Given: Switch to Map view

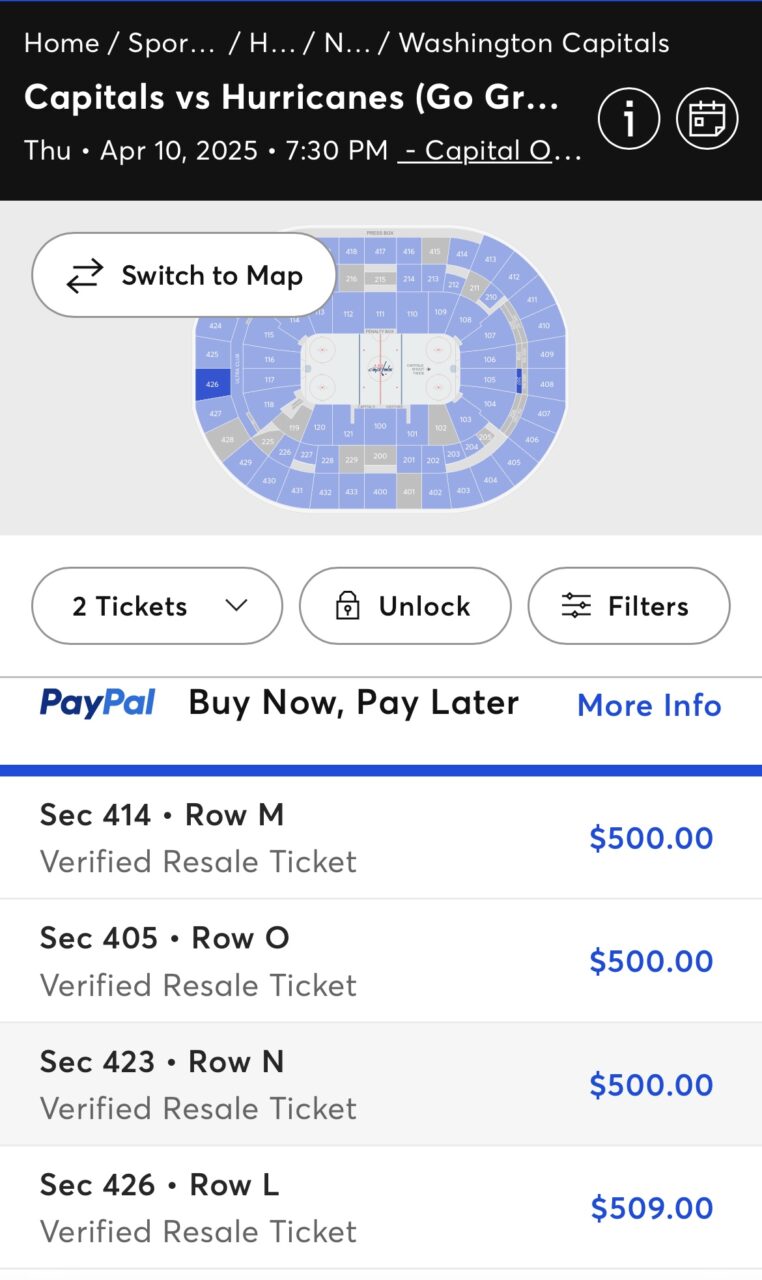Looking at the screenshot, I should click(x=184, y=275).
